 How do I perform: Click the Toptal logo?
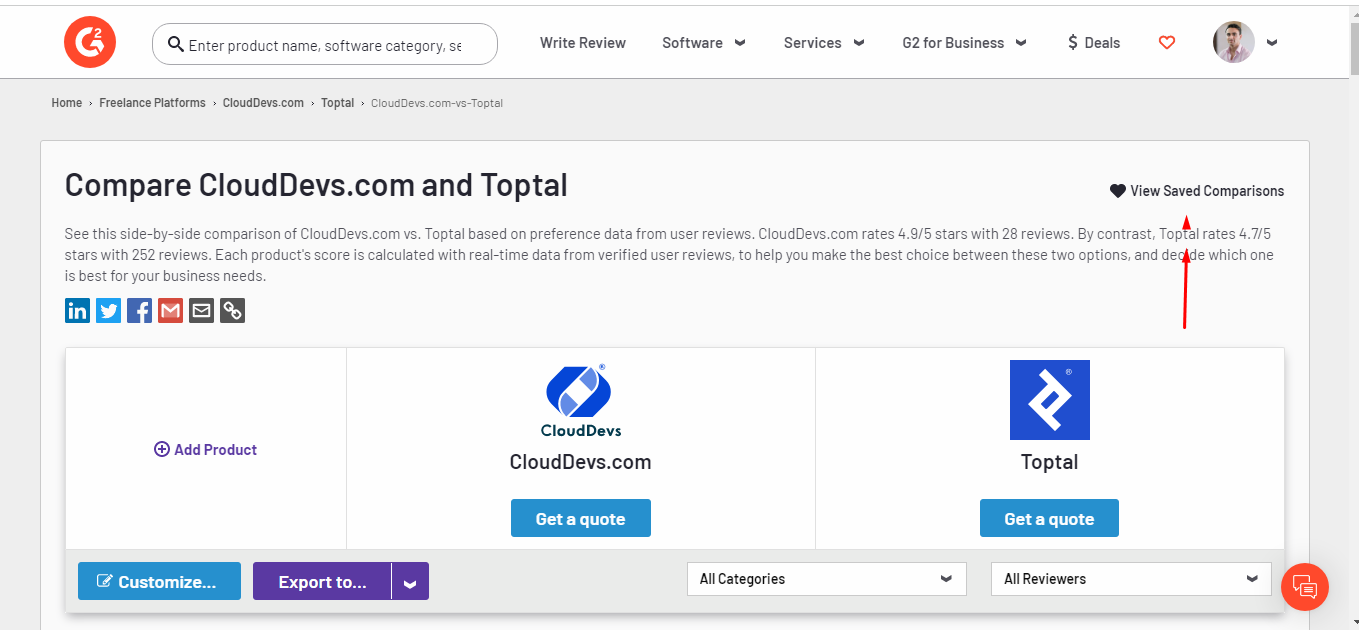click(1049, 400)
